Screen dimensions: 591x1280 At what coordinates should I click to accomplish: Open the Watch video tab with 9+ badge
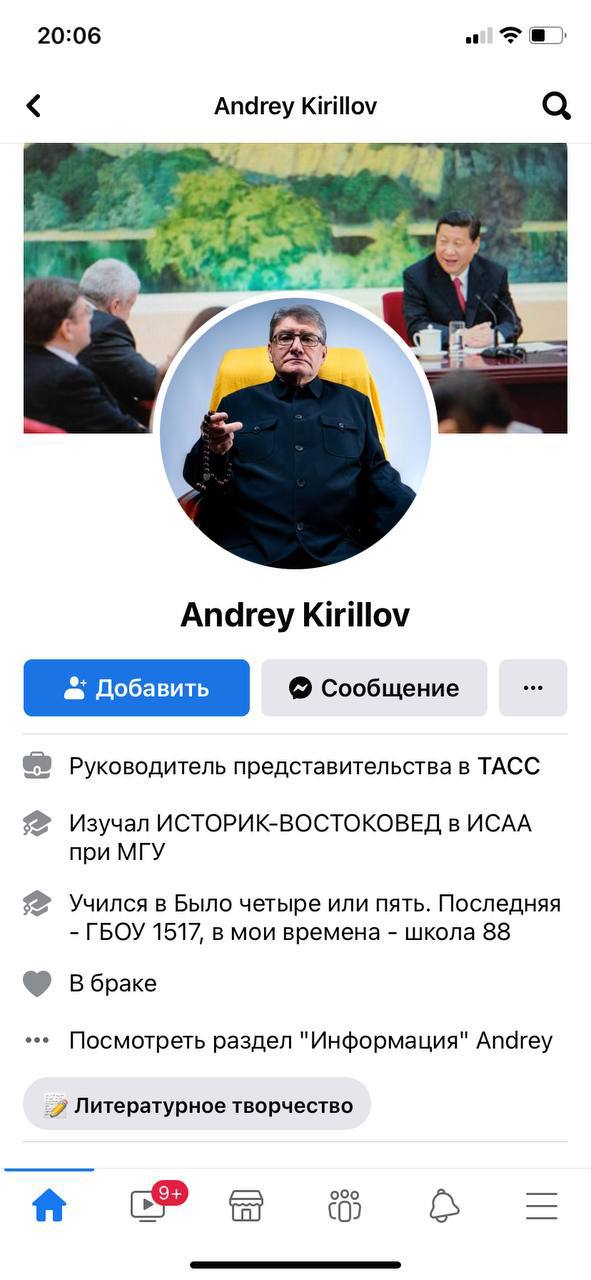tap(148, 1205)
